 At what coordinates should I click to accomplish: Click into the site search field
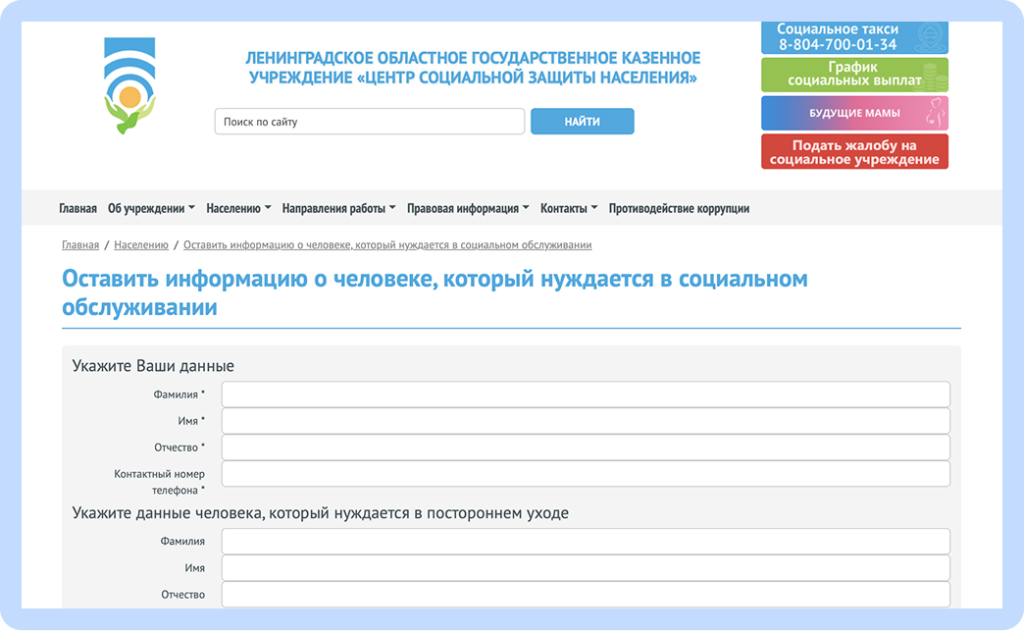[x=370, y=121]
